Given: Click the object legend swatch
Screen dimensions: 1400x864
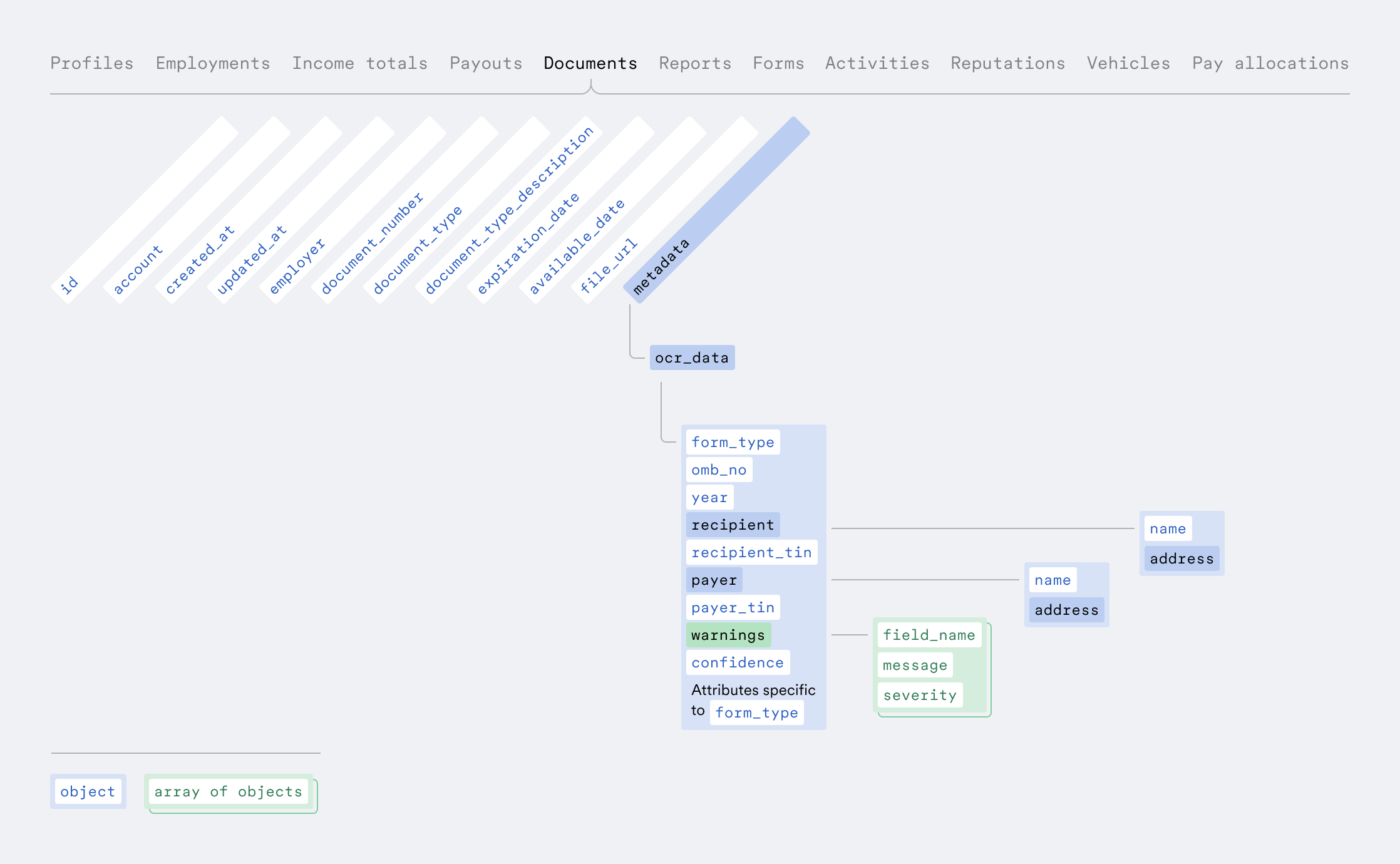Looking at the screenshot, I should click(x=88, y=791).
